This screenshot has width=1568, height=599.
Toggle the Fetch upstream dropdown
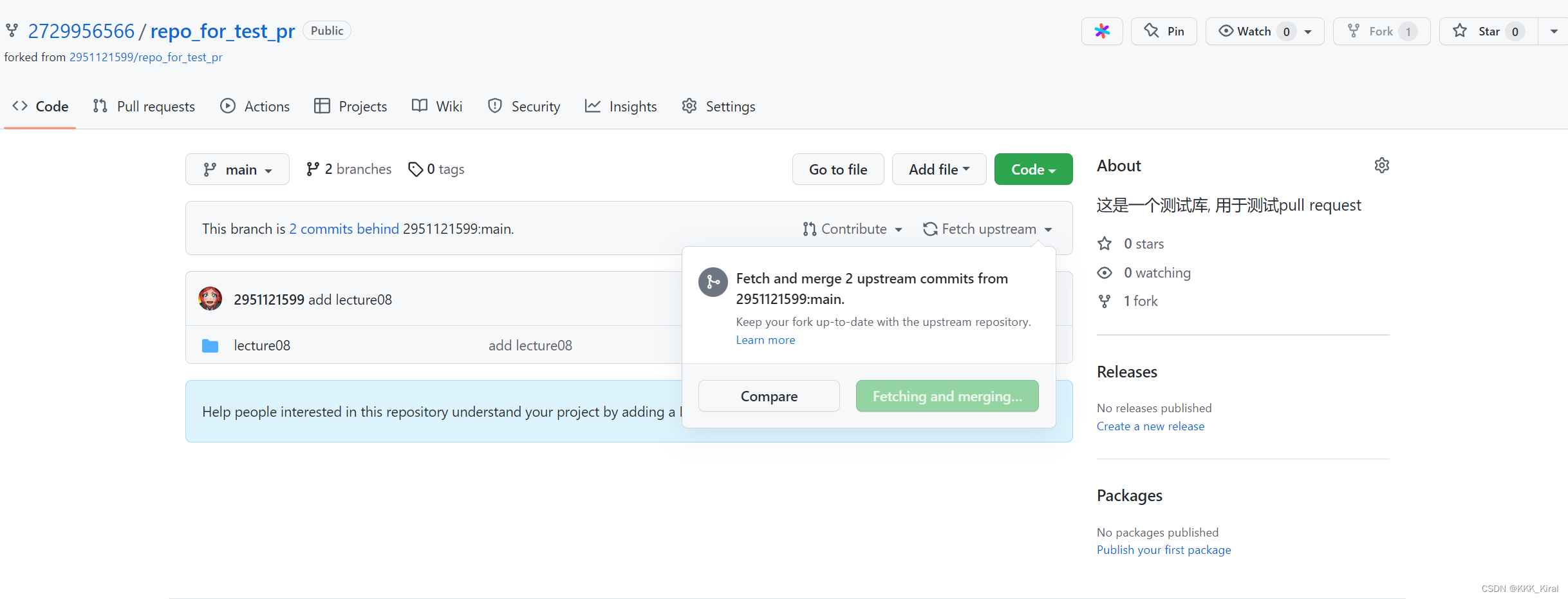click(x=987, y=229)
